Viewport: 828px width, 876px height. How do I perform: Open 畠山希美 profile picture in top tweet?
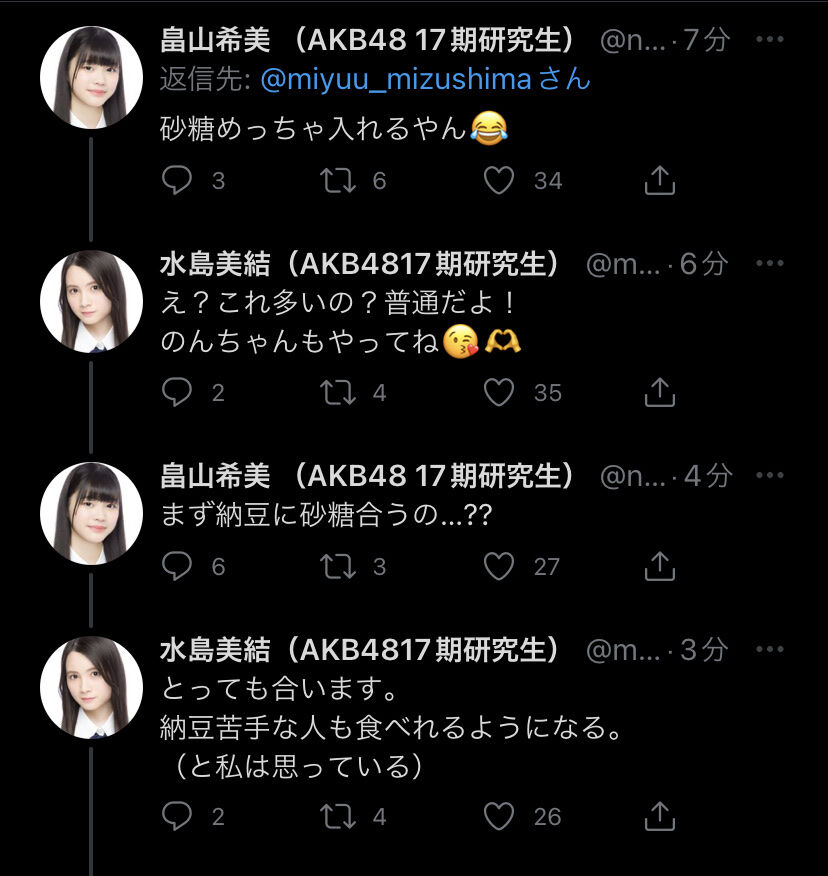(91, 77)
